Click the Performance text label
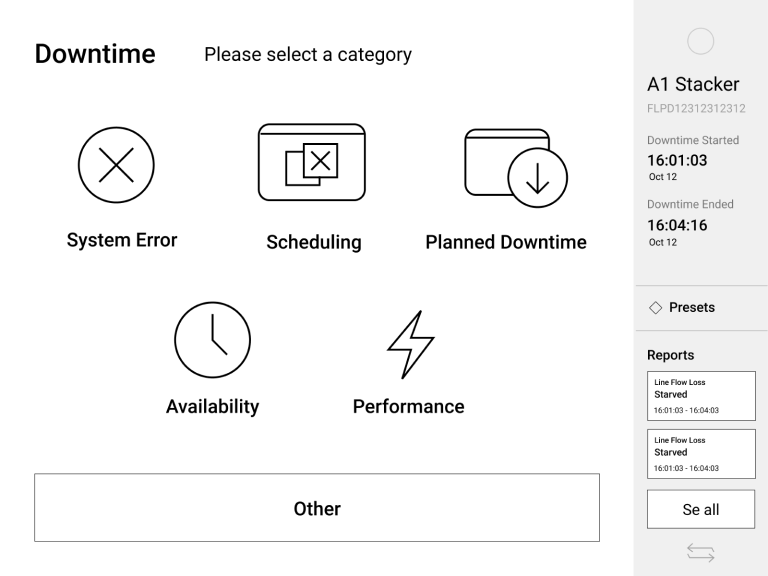The image size is (768, 576). click(x=408, y=406)
